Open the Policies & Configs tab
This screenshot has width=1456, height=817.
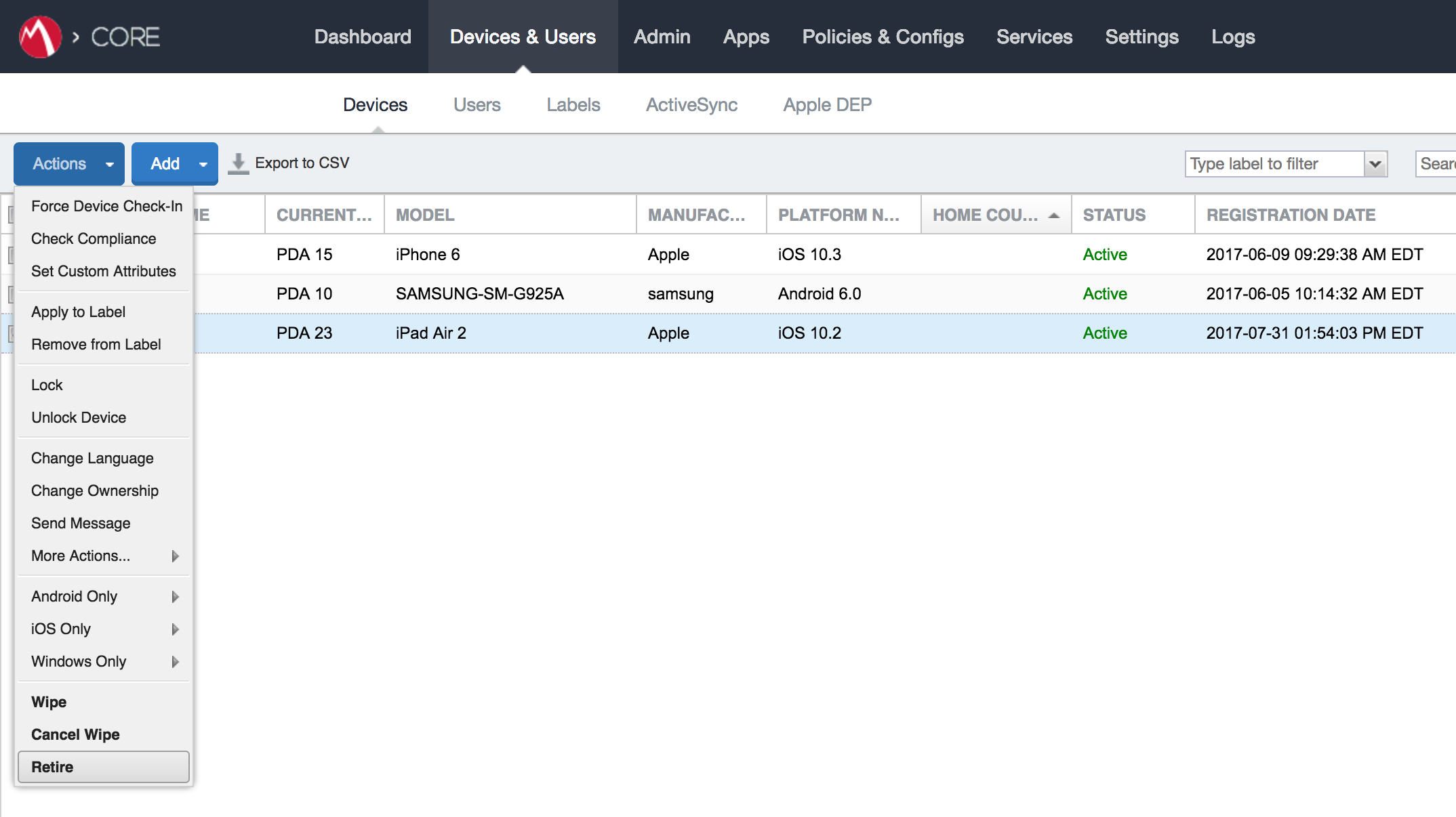click(883, 37)
